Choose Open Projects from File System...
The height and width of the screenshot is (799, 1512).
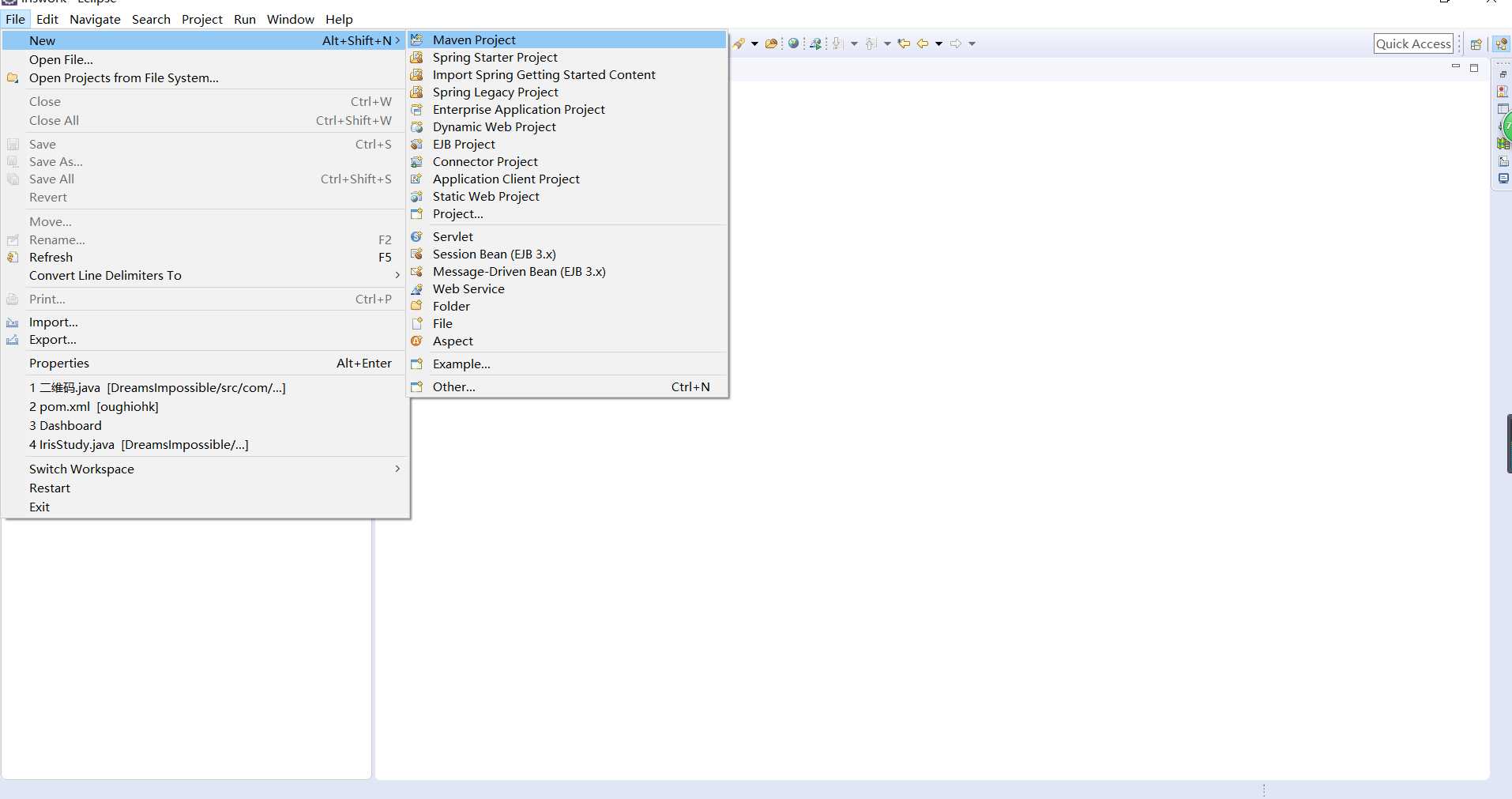click(205, 77)
